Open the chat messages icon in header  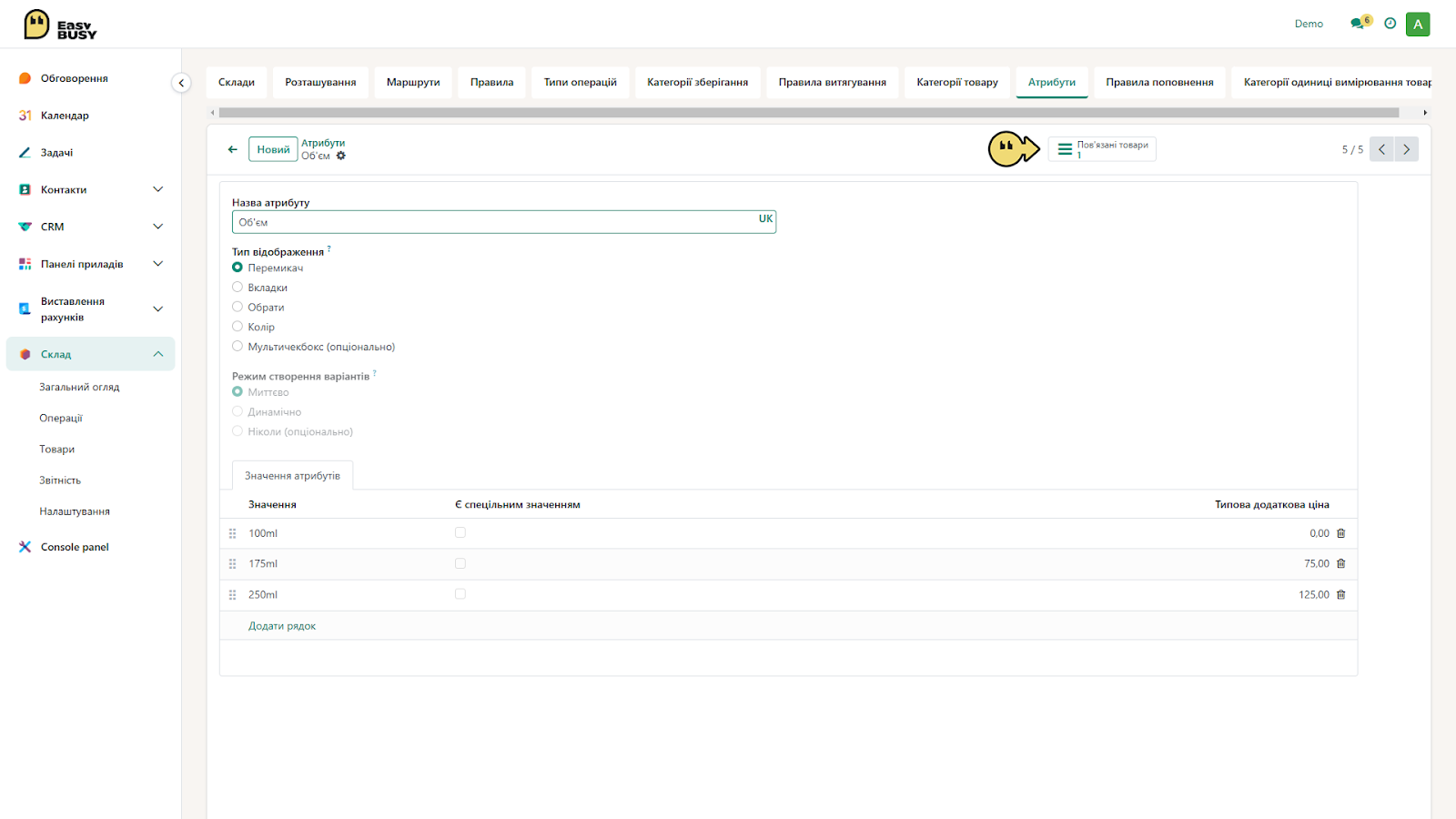pyautogui.click(x=1359, y=24)
